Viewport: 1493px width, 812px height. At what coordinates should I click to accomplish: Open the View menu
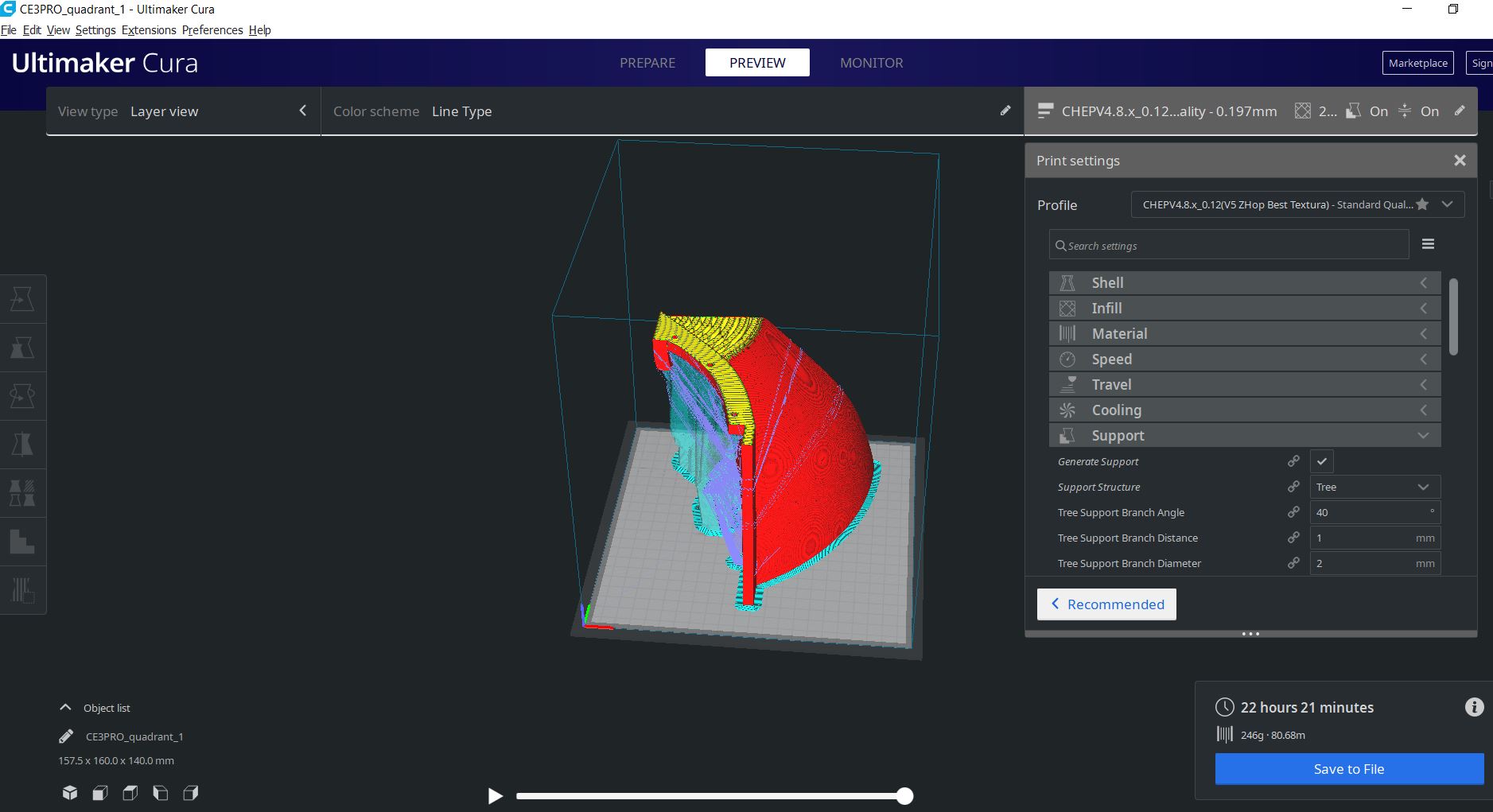58,30
